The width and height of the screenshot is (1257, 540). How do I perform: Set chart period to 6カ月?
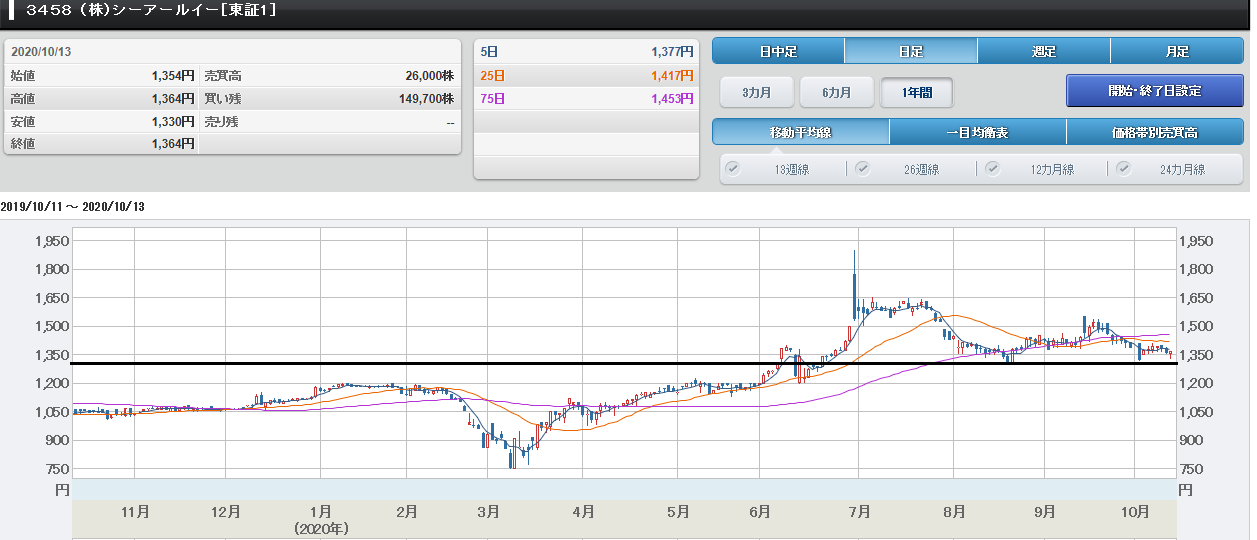(837, 92)
